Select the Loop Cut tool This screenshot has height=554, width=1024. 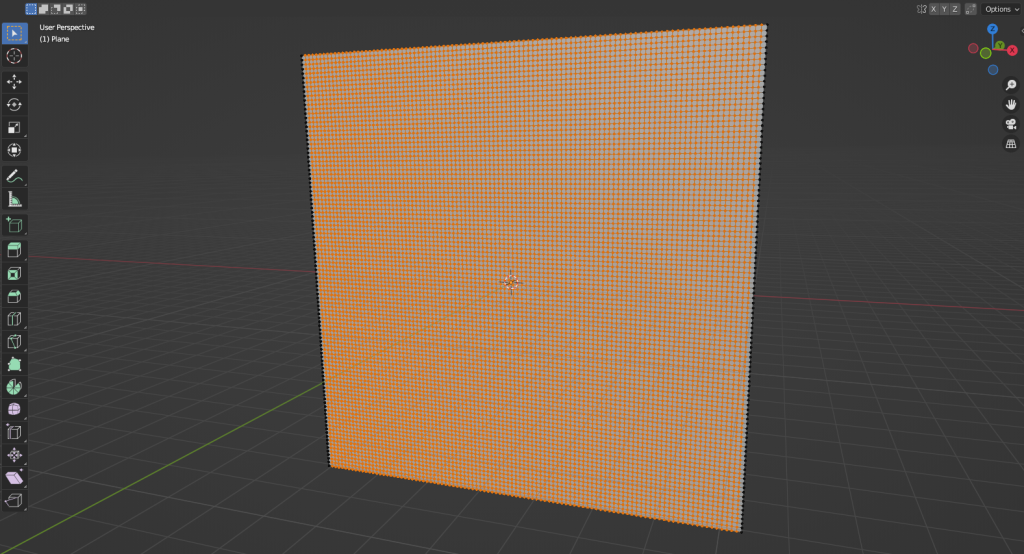(14, 319)
